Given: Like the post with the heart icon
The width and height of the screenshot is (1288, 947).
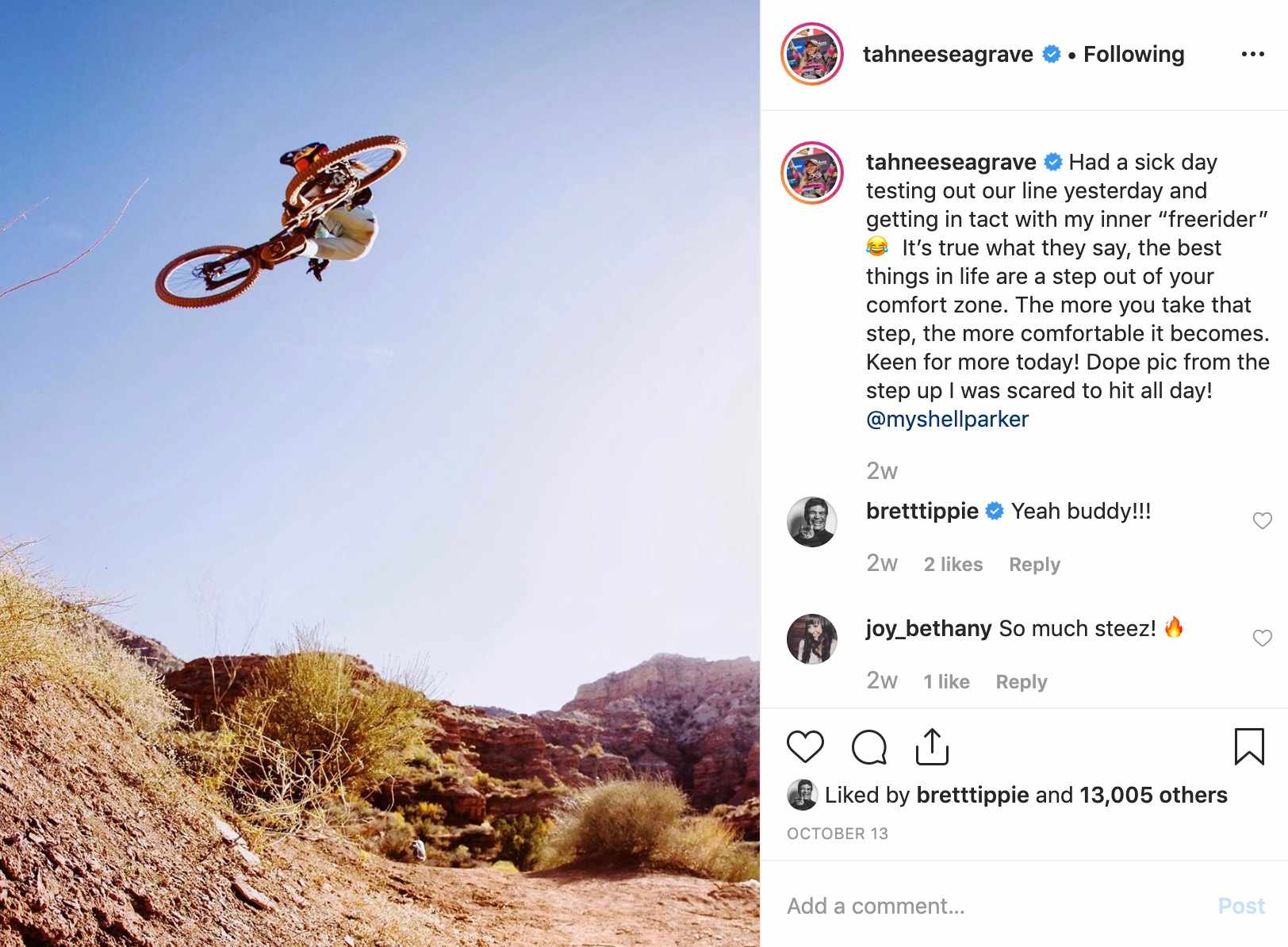Looking at the screenshot, I should [805, 747].
